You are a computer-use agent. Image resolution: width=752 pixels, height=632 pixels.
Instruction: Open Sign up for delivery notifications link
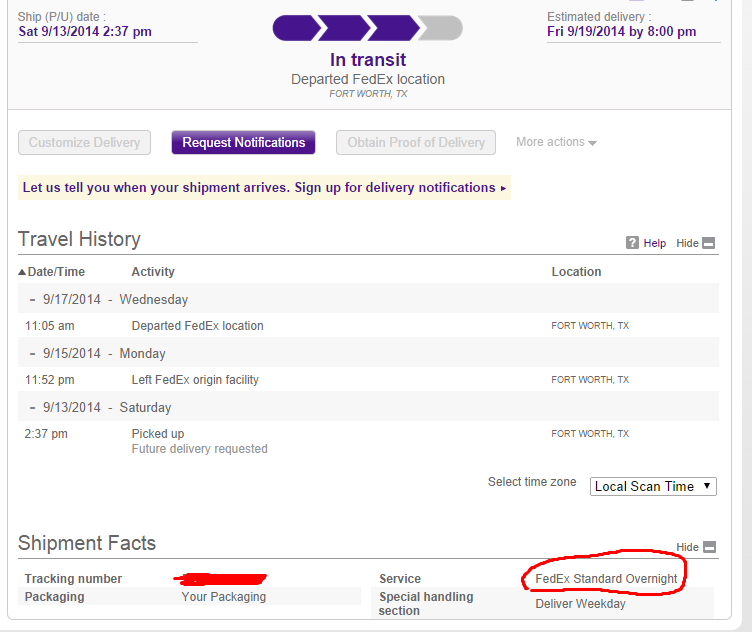(400, 187)
